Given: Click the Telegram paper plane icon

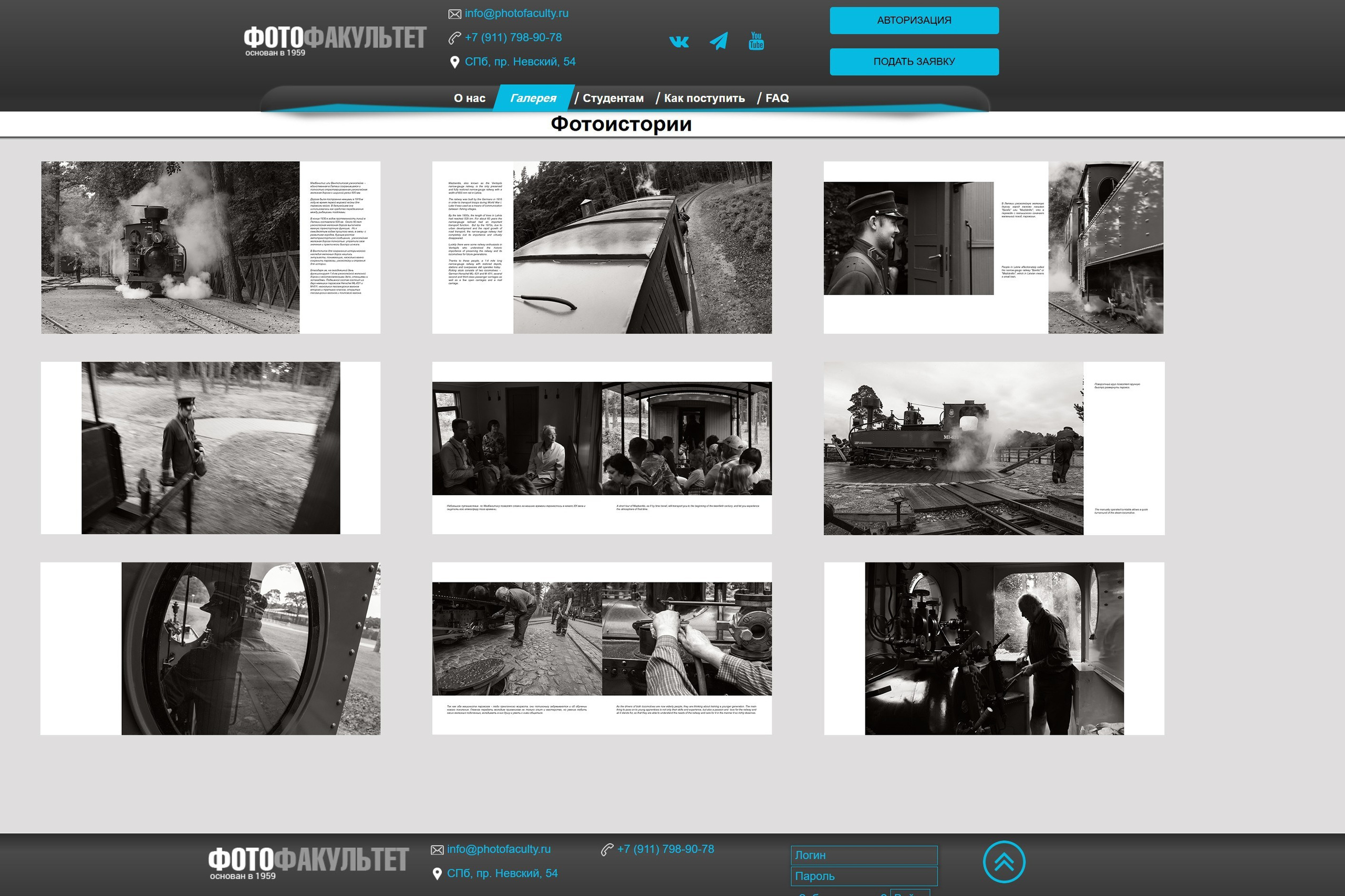Looking at the screenshot, I should tap(719, 40).
